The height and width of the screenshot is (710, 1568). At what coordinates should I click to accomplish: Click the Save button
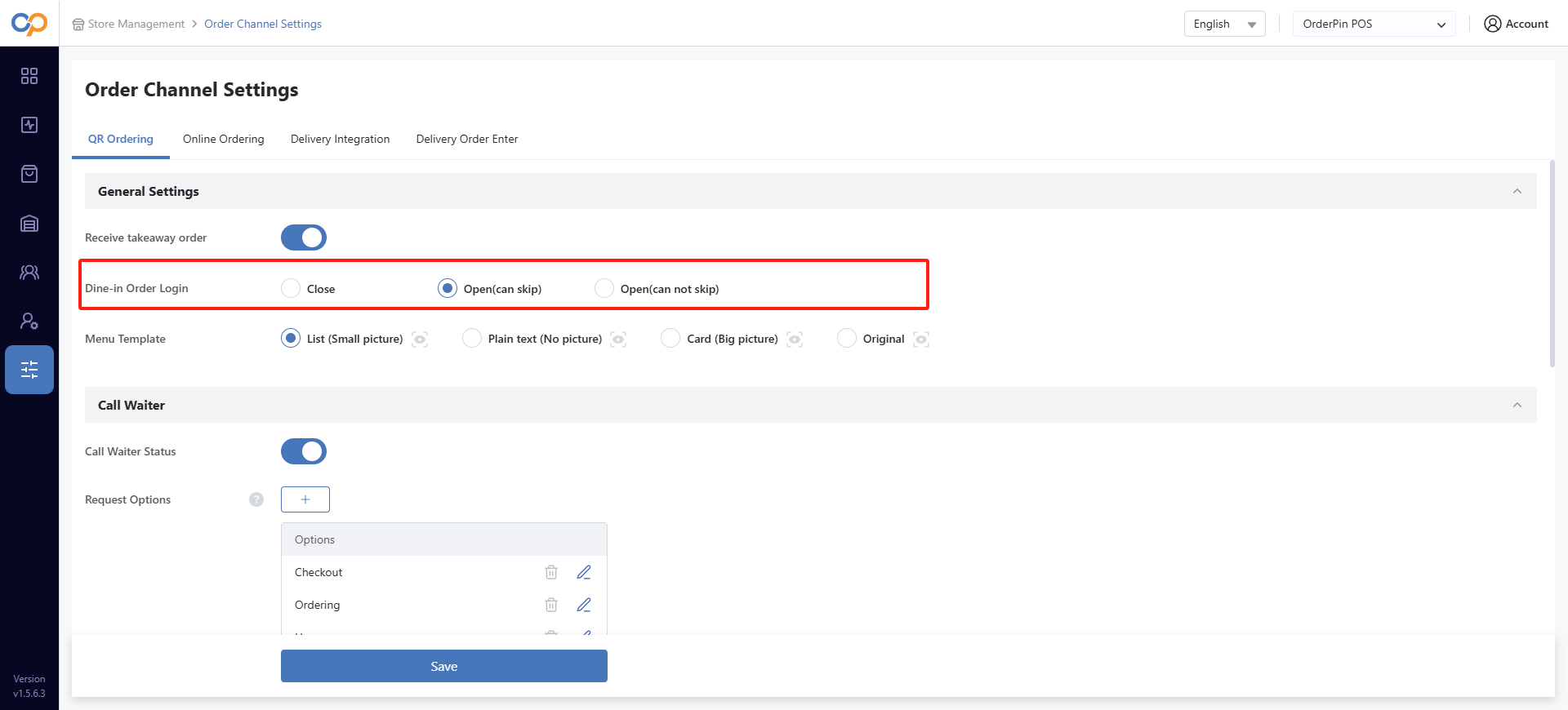pos(443,666)
